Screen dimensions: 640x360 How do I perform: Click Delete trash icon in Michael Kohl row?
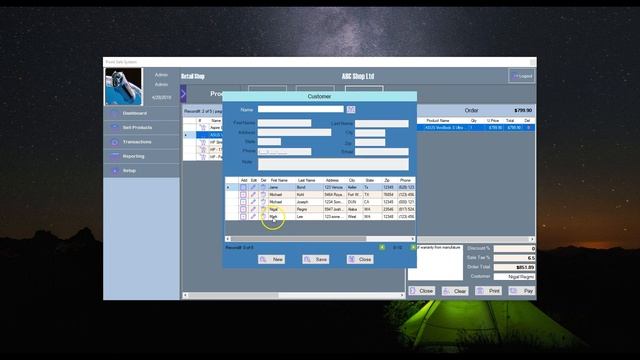click(x=263, y=195)
